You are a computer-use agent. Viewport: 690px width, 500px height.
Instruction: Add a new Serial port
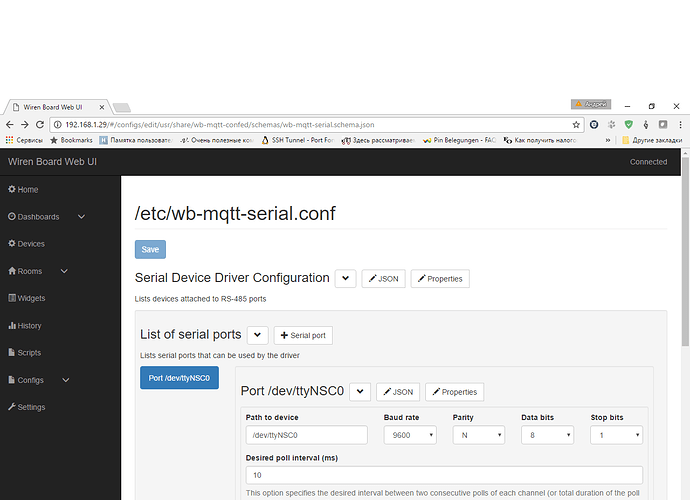(x=303, y=336)
